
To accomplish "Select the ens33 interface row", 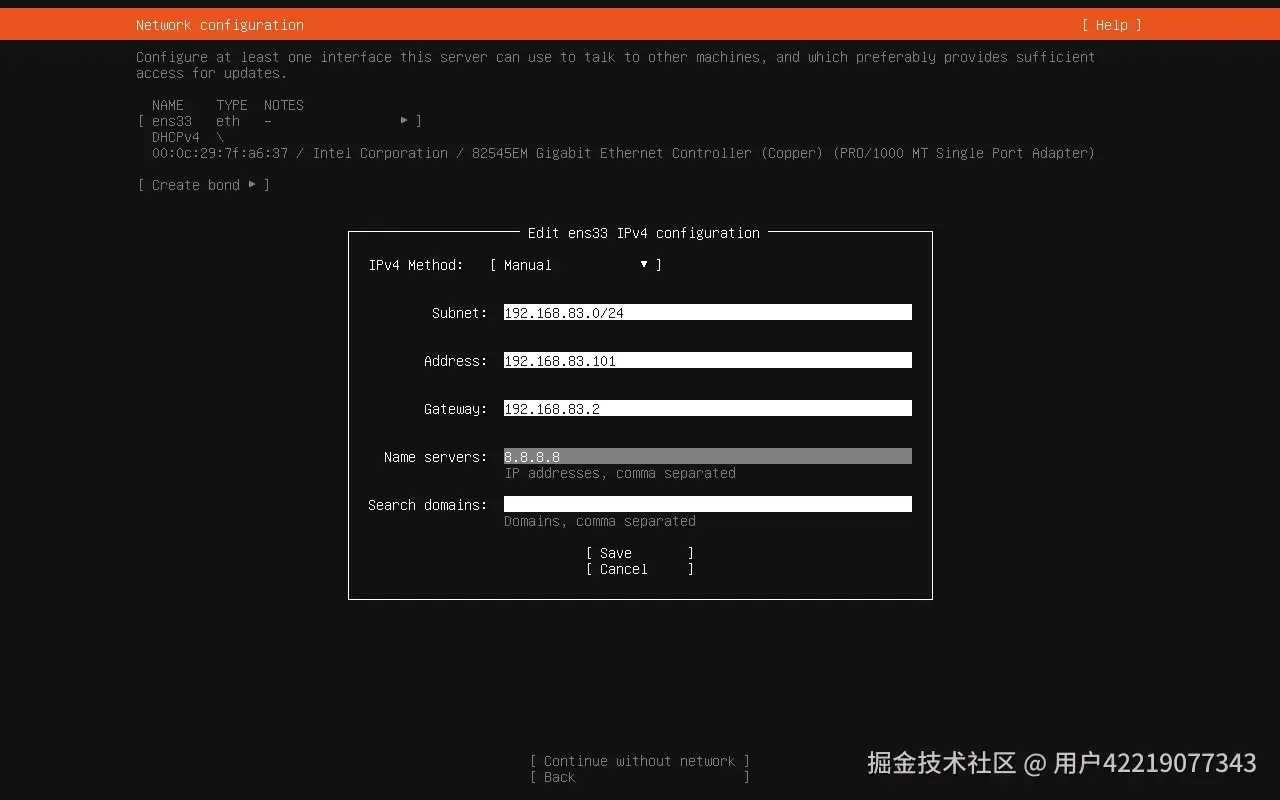I will point(171,120).
